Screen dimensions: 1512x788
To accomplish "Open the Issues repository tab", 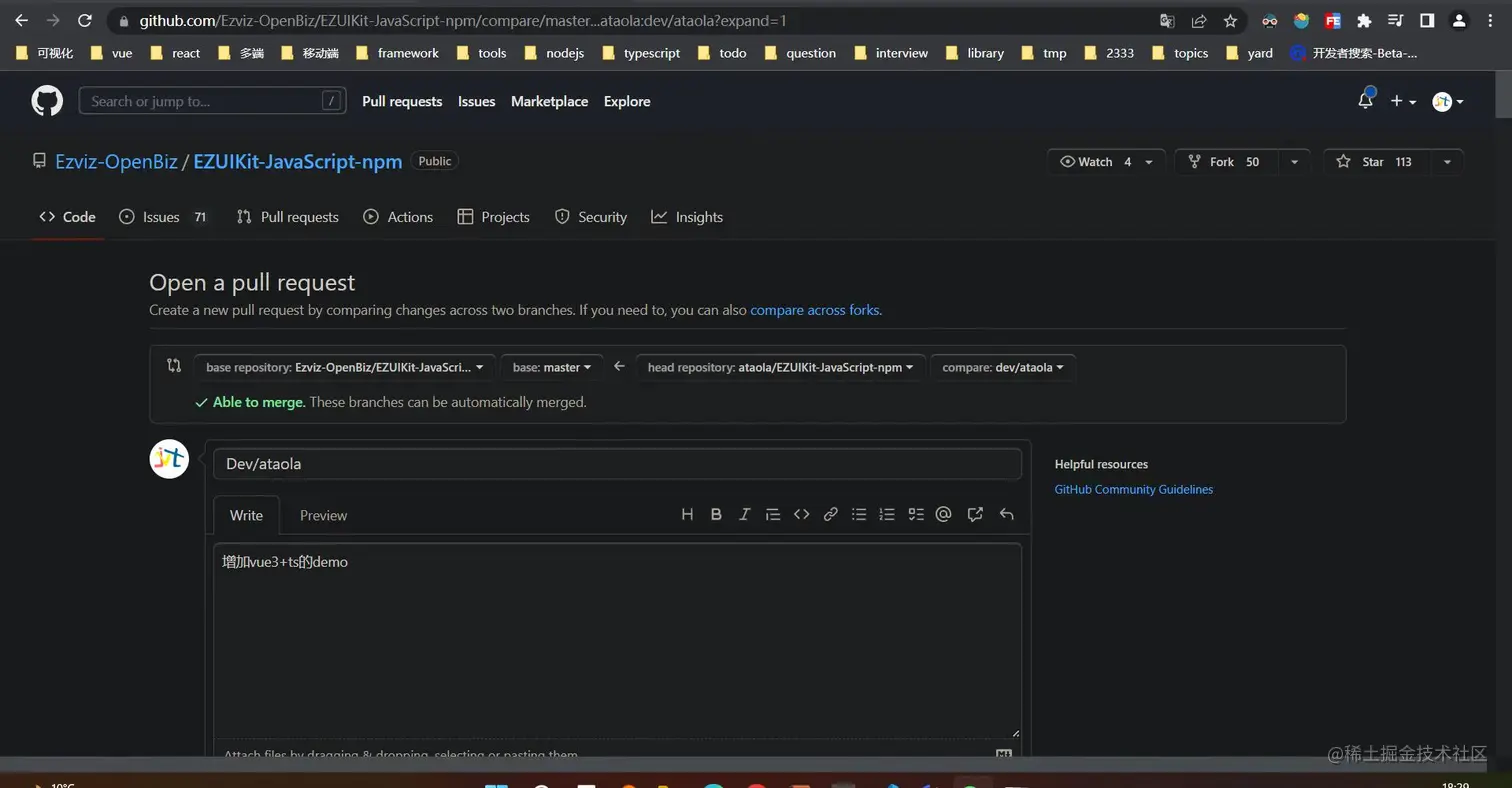I will point(163,217).
